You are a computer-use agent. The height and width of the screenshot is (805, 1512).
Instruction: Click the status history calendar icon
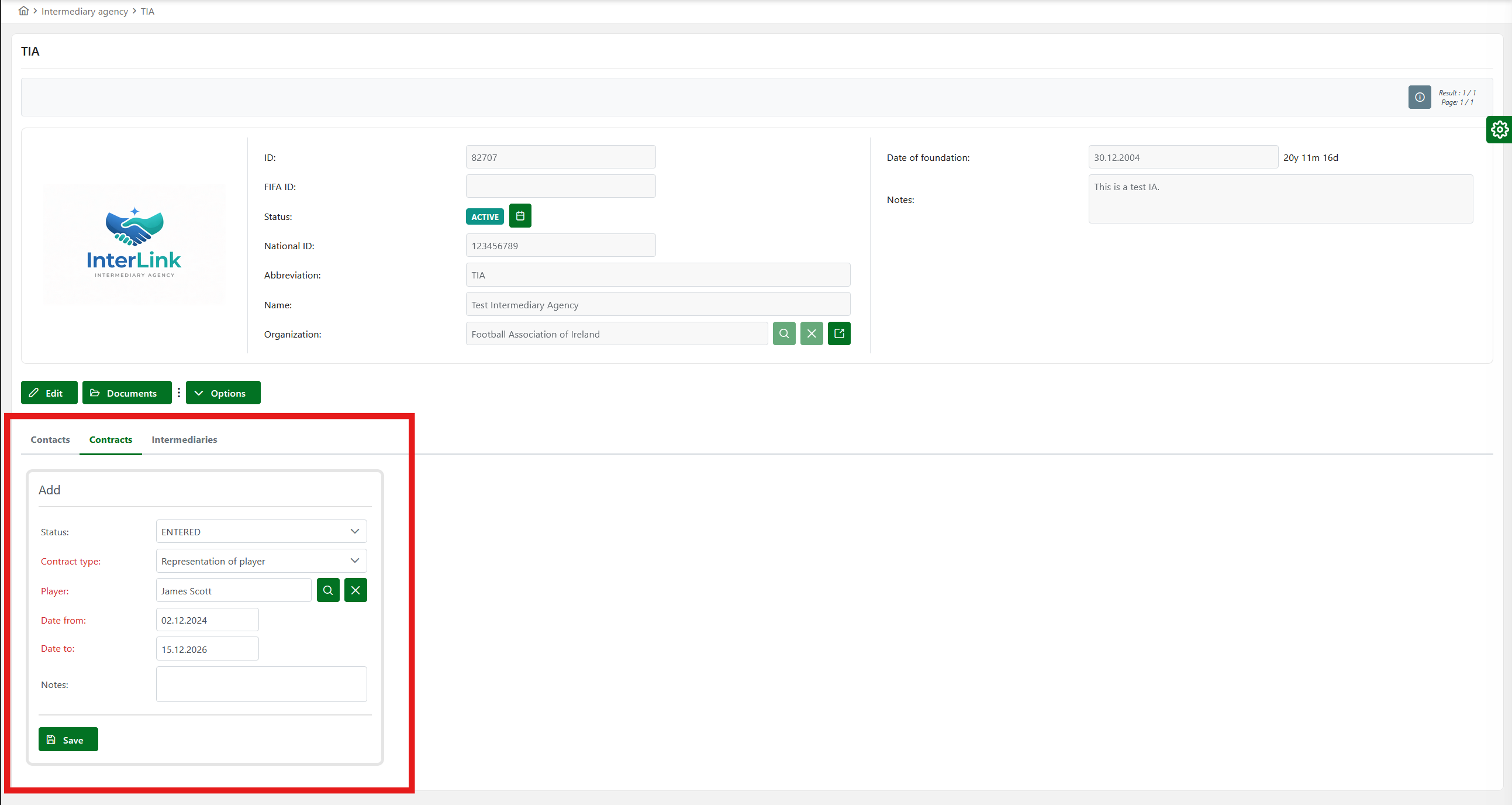point(519,216)
